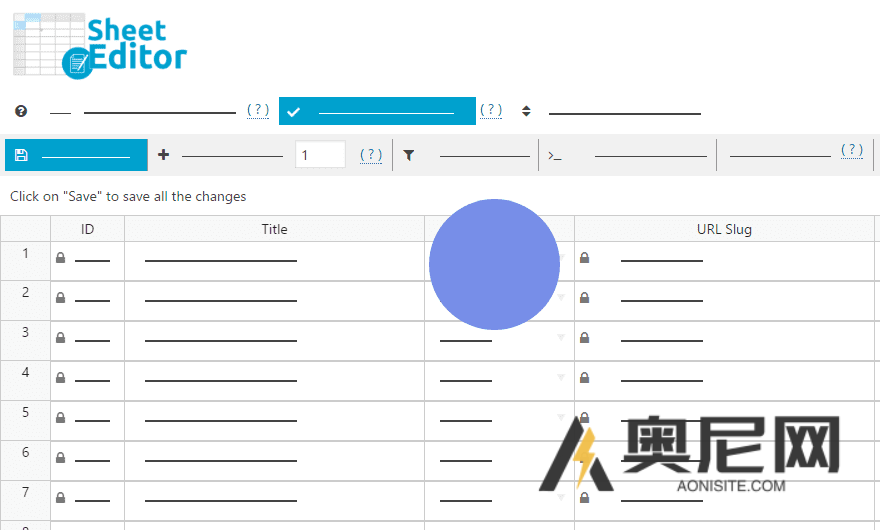Open the dropdown arrow in row 5's third column
This screenshot has width=880, height=530.
click(x=561, y=417)
